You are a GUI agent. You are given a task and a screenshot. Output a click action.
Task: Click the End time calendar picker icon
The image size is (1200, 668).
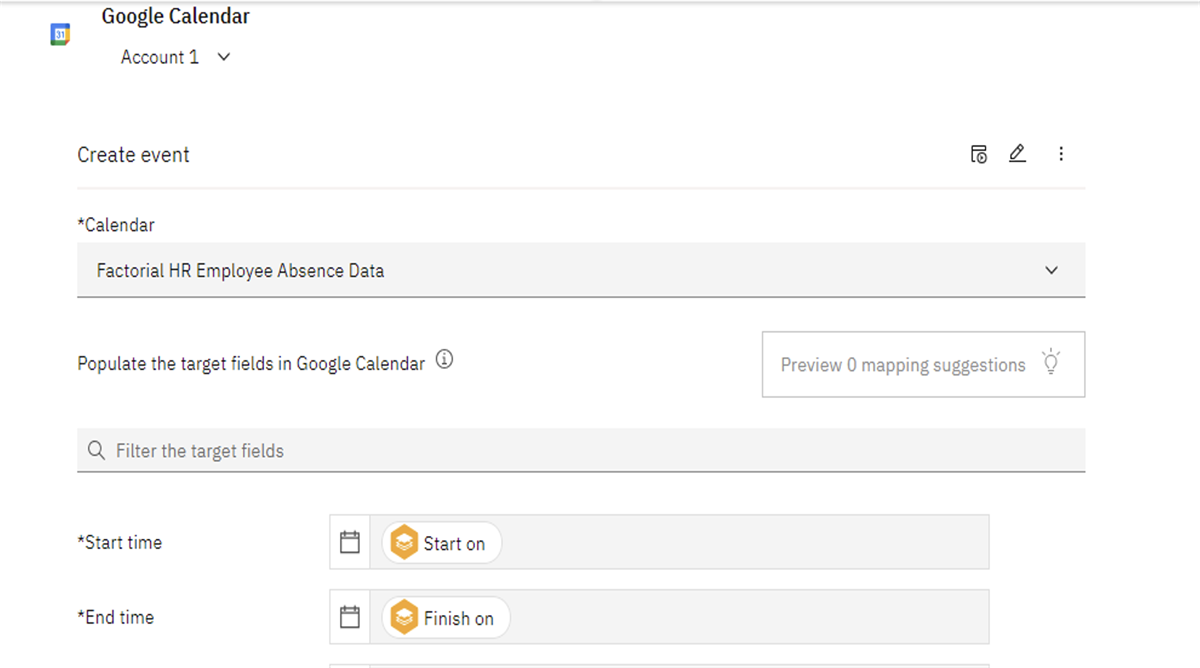point(350,618)
